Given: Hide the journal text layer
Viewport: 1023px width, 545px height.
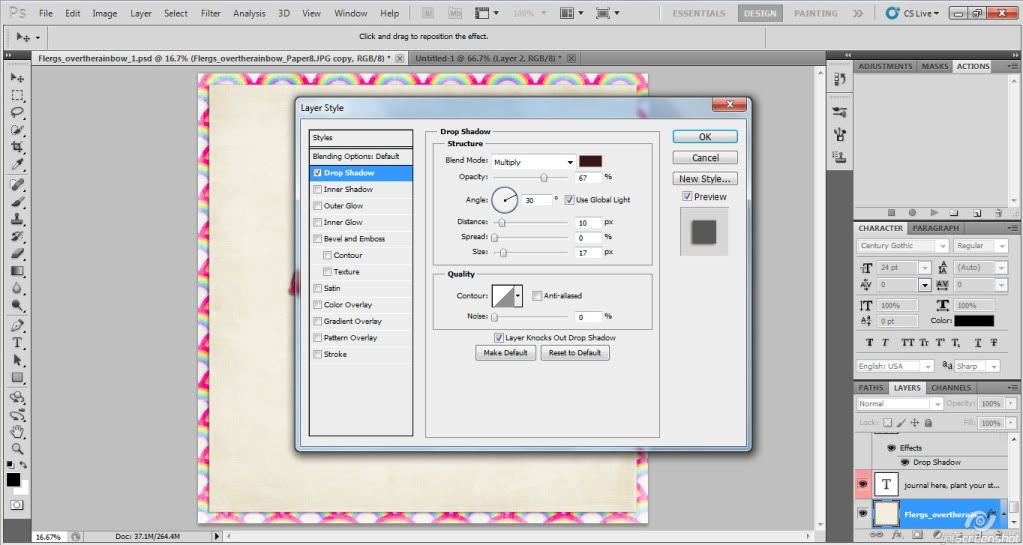Looking at the screenshot, I should [864, 485].
